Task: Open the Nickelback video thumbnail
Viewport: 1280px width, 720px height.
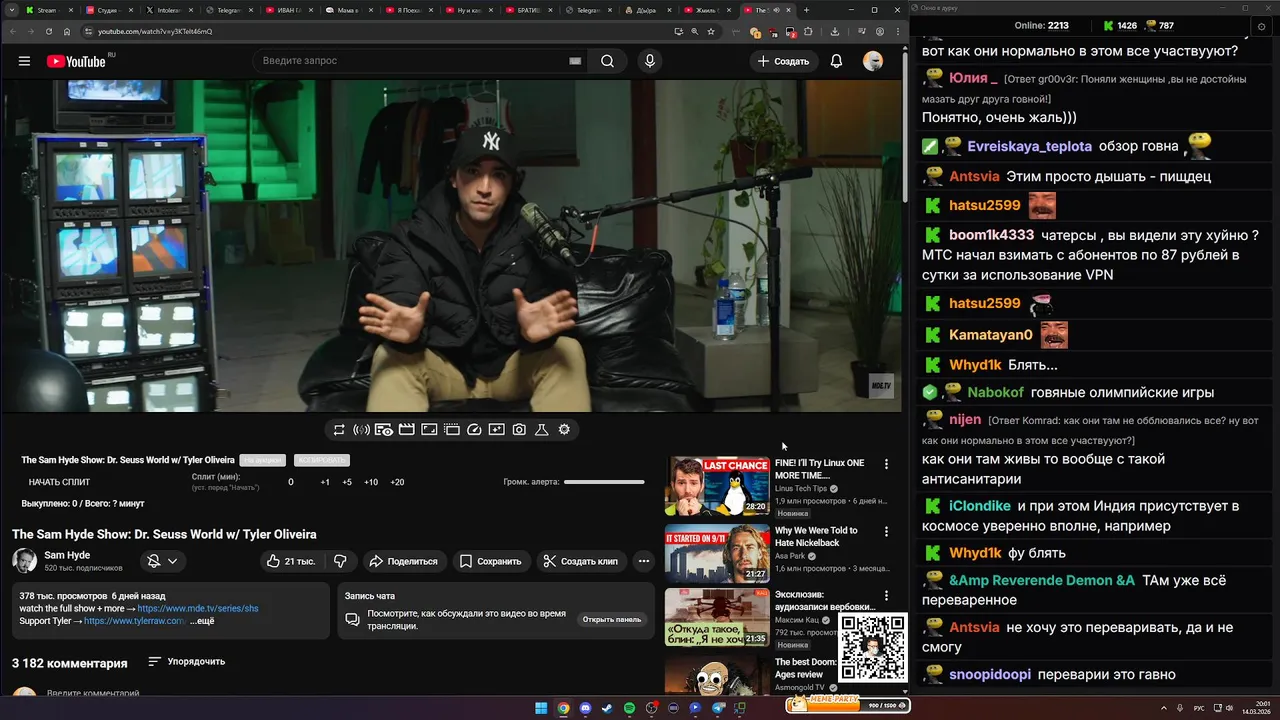Action: coord(717,553)
